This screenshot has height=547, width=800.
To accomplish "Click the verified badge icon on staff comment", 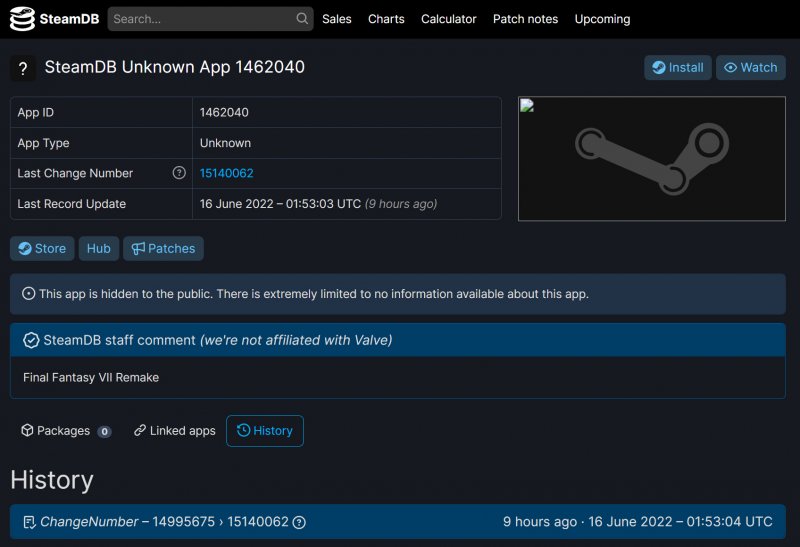I will coord(31,340).
